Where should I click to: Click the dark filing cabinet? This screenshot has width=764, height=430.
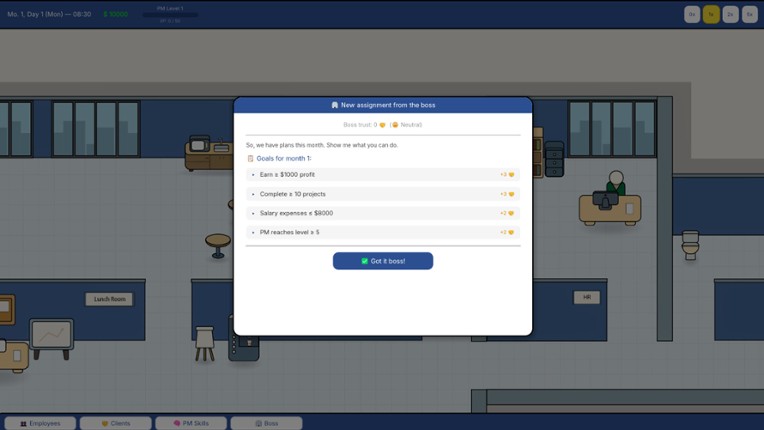(x=554, y=159)
